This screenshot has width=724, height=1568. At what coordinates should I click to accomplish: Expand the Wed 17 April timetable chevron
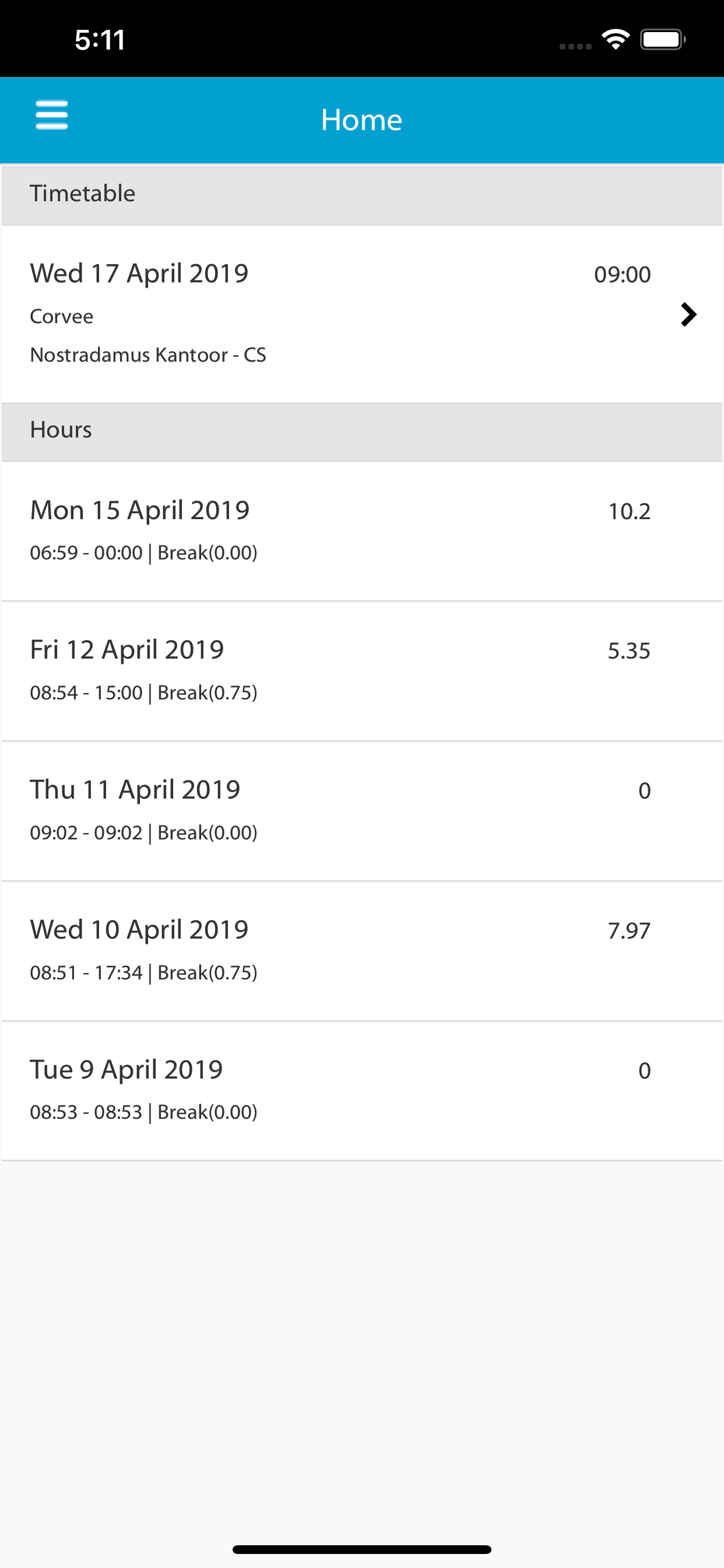coord(688,314)
